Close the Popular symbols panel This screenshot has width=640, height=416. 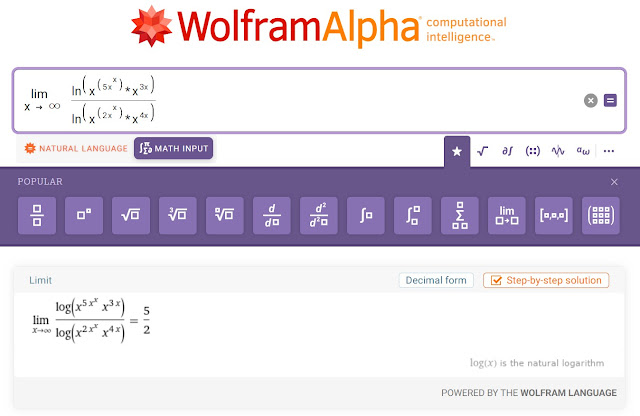tap(614, 182)
